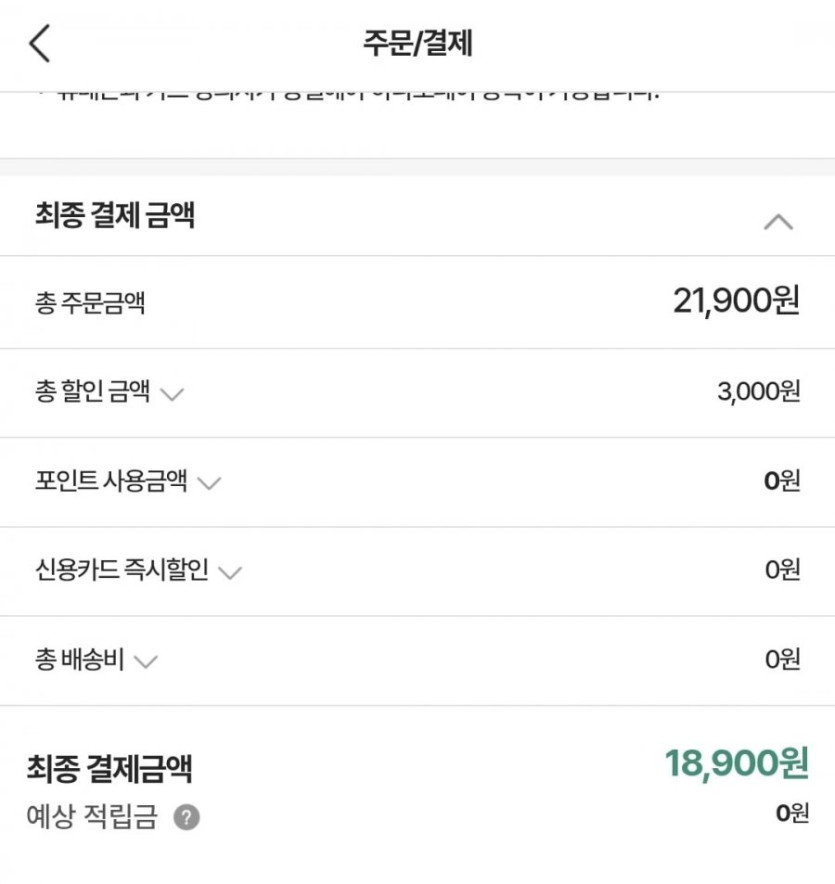Viewport: 835px width, 884px height.
Task: Expand the 포인트 사용금액 chevron
Action: point(209,483)
